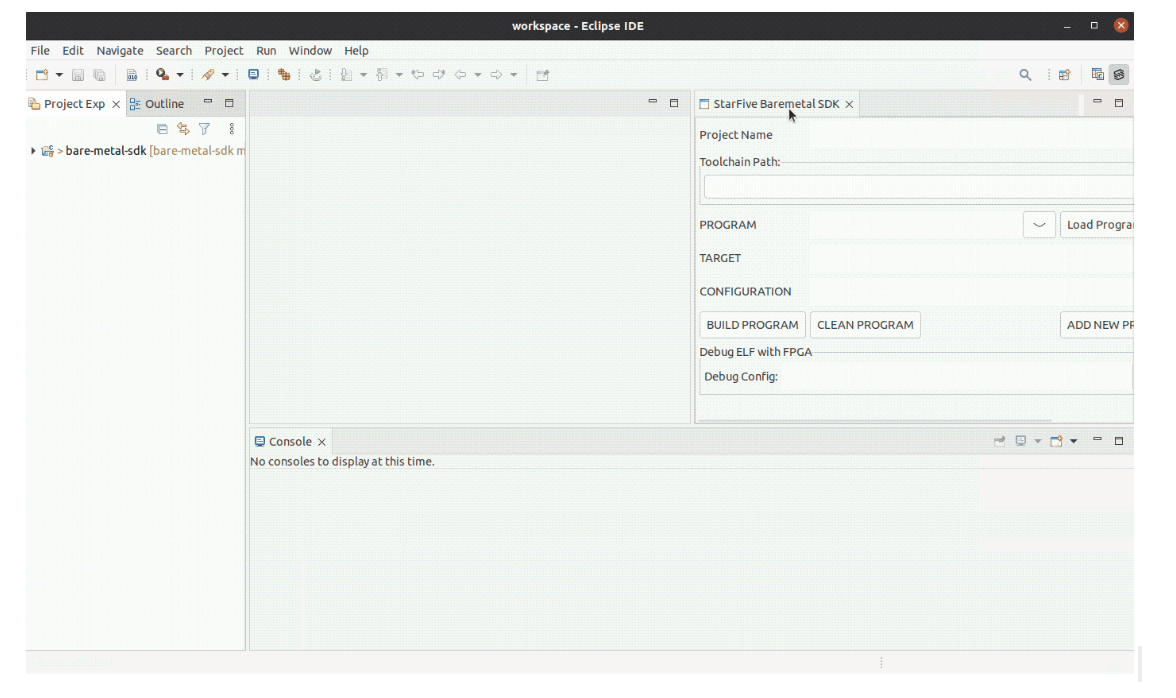
Task: Toggle Link with Editor in Project Explorer
Action: 183,129
